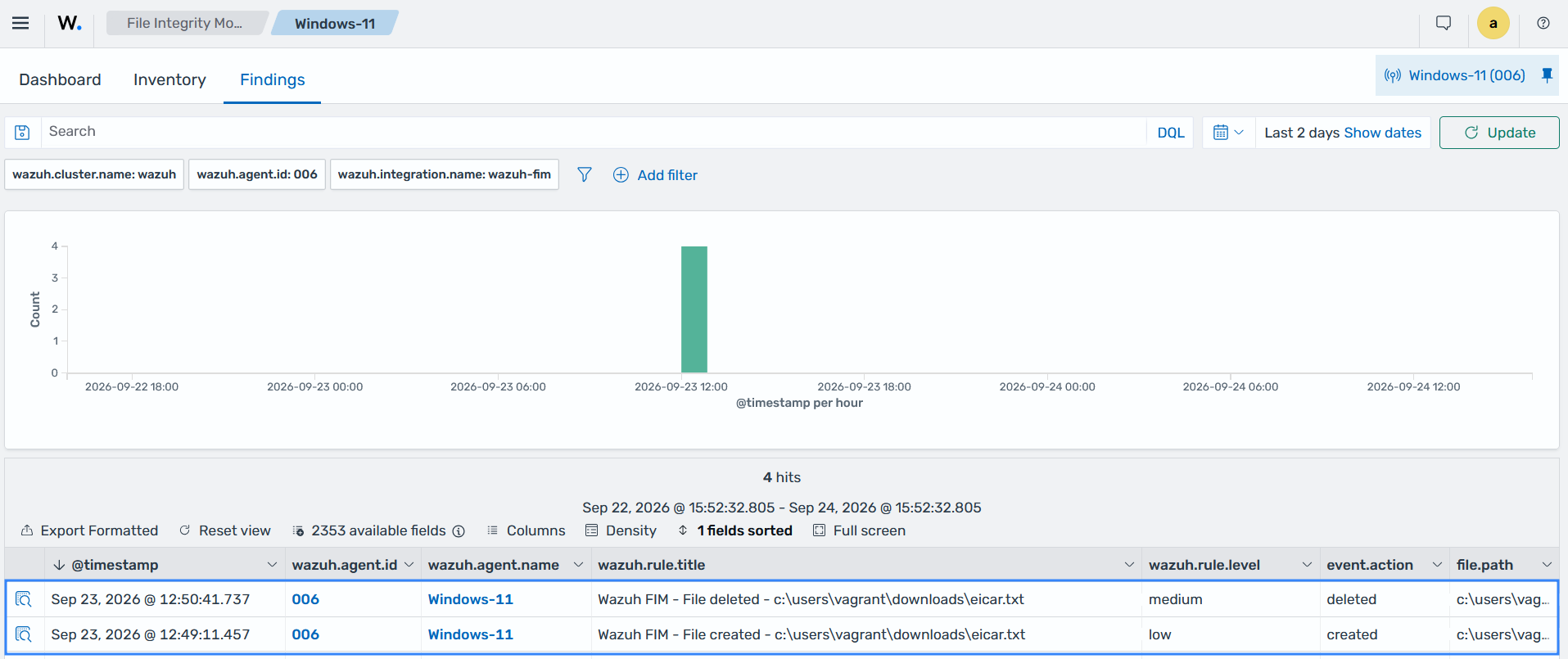The image size is (1568, 659).
Task: Open the Density options
Action: (621, 530)
